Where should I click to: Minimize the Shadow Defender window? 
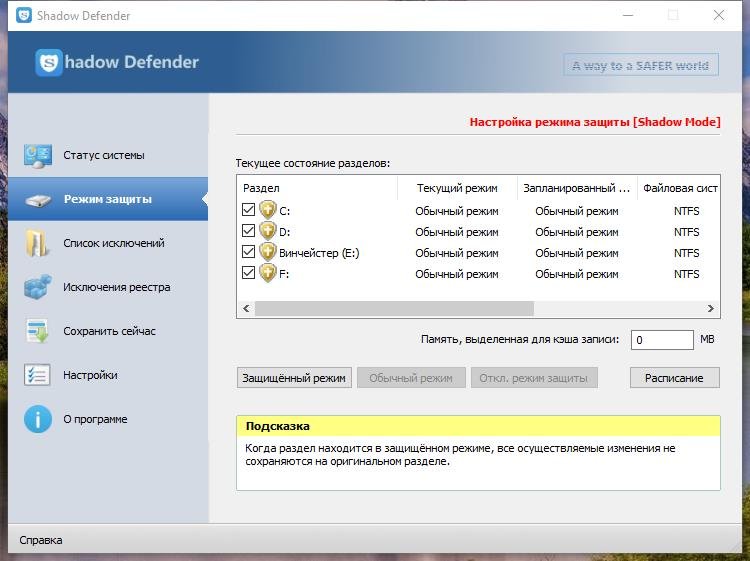628,15
